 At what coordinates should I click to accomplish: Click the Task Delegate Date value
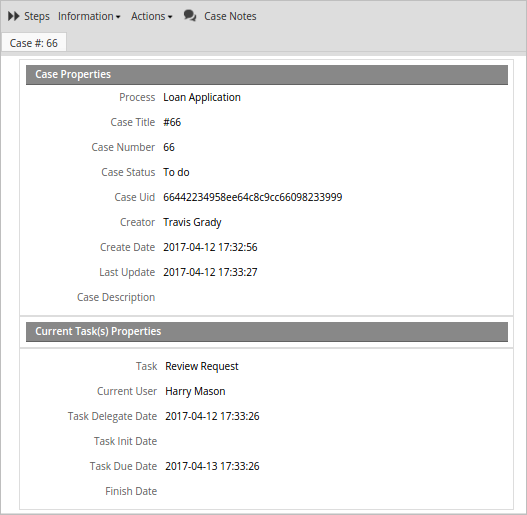point(212,417)
